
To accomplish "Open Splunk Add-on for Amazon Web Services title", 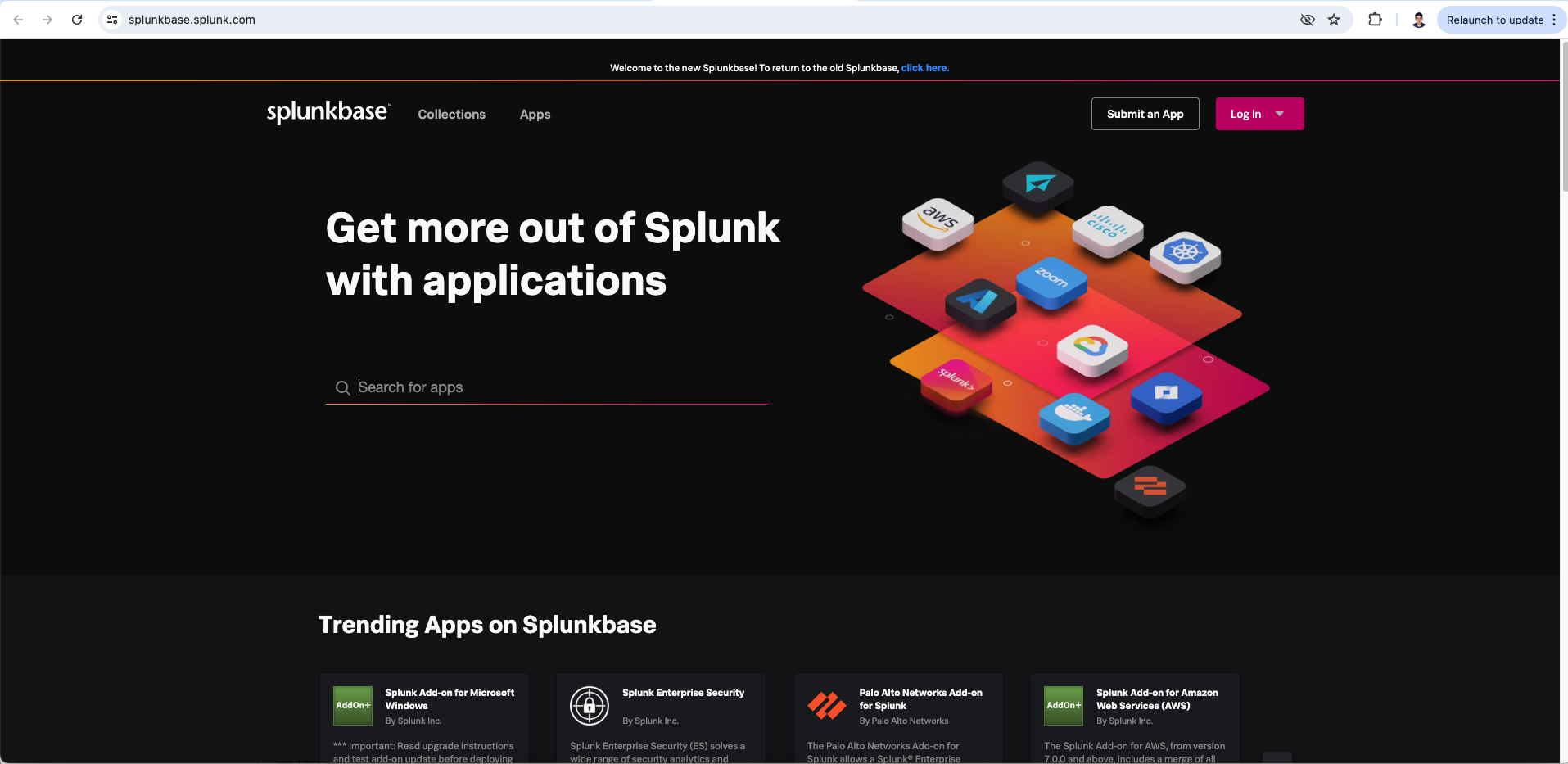I will 1158,699.
